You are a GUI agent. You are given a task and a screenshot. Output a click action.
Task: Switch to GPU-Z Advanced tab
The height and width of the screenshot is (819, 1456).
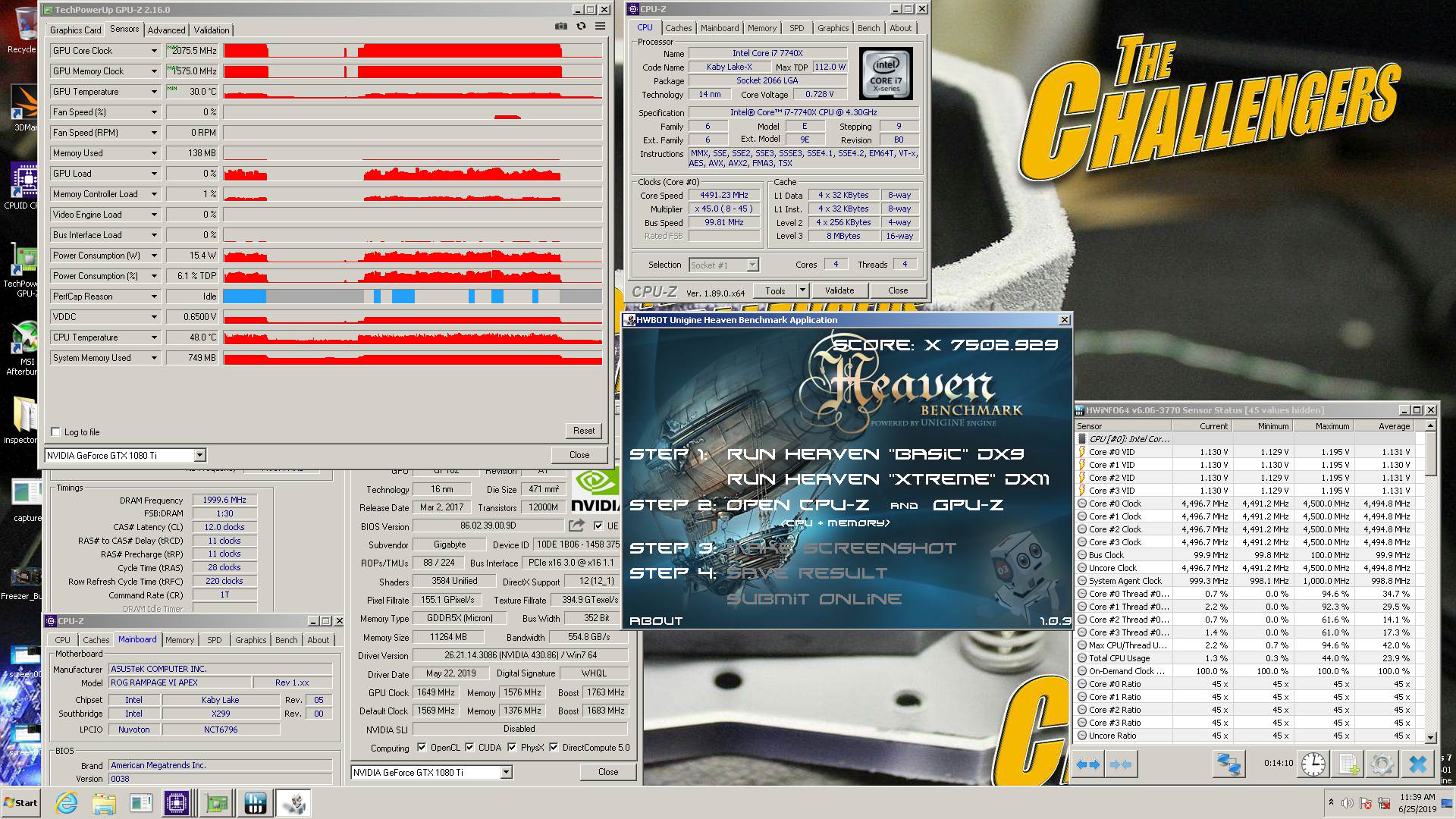(166, 30)
